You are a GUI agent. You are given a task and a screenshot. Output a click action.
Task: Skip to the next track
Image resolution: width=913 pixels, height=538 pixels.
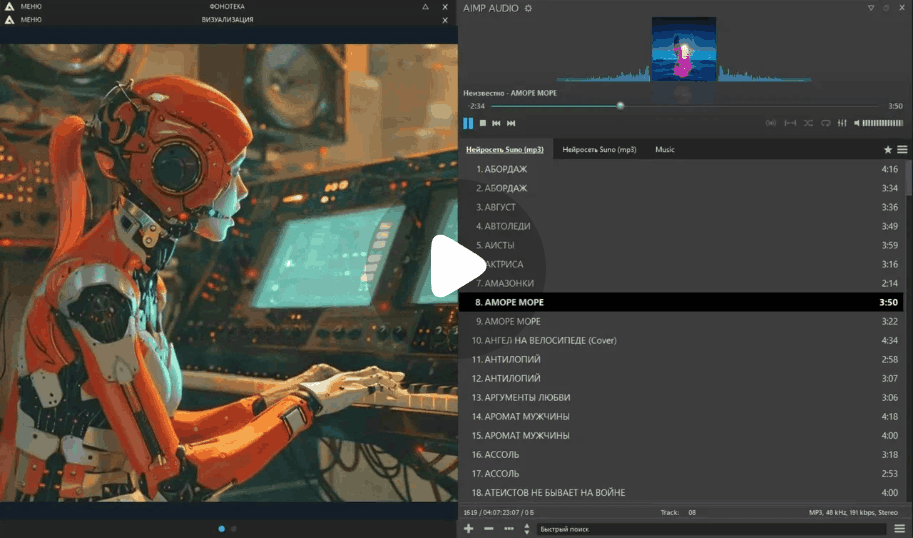pos(511,123)
